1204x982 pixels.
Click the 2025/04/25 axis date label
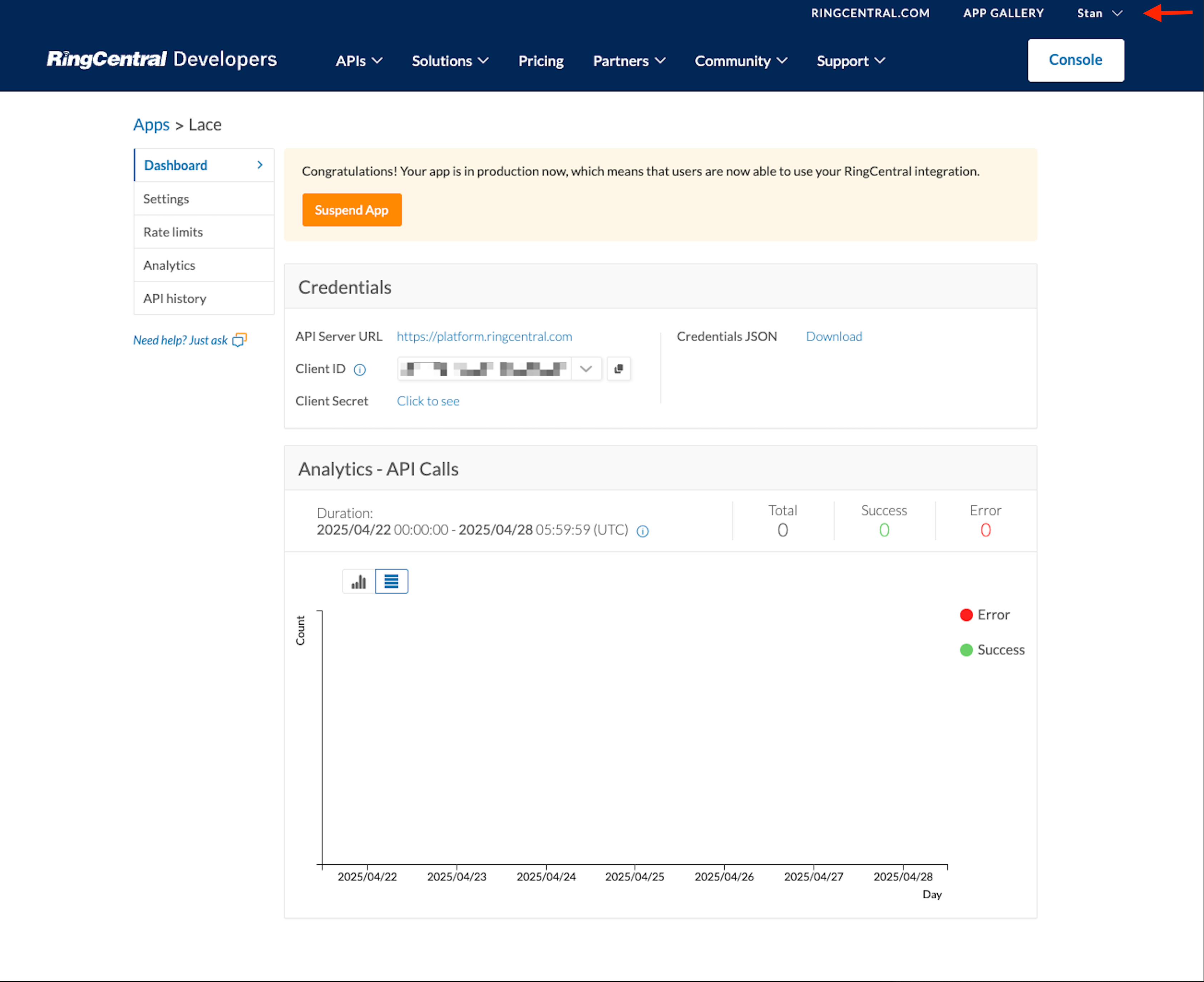click(x=635, y=877)
